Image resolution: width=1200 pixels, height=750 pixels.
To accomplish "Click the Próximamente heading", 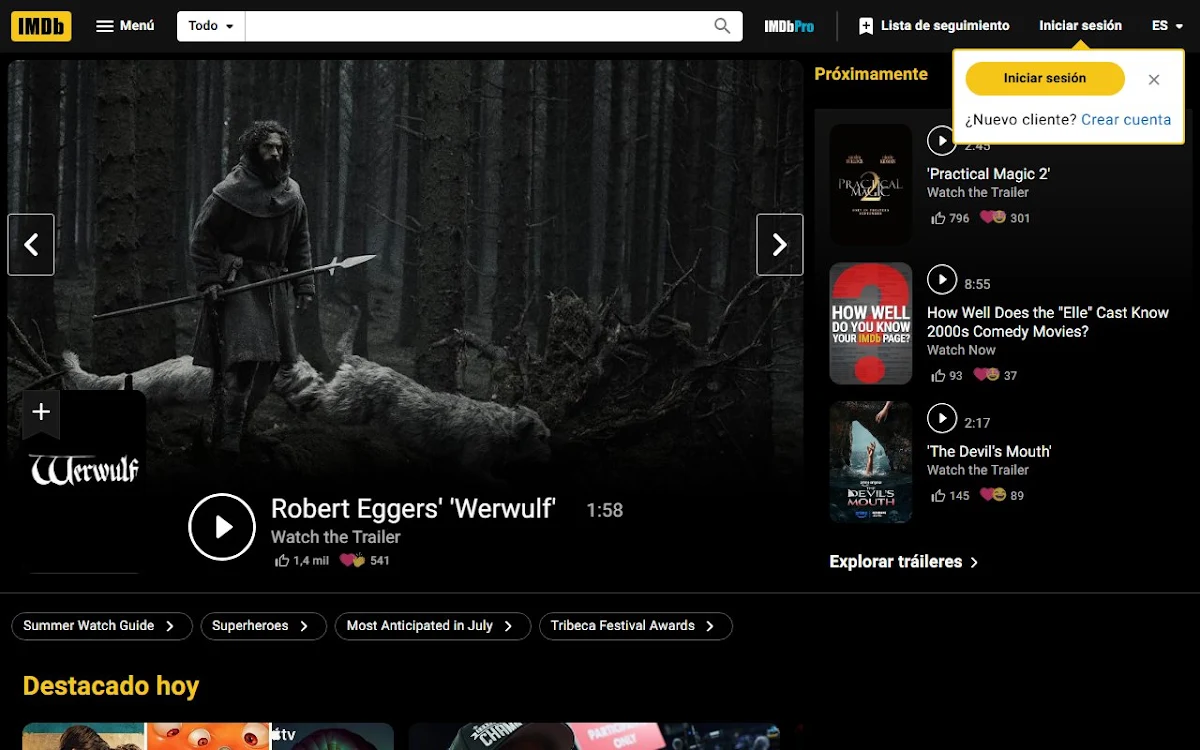I will pyautogui.click(x=871, y=74).
